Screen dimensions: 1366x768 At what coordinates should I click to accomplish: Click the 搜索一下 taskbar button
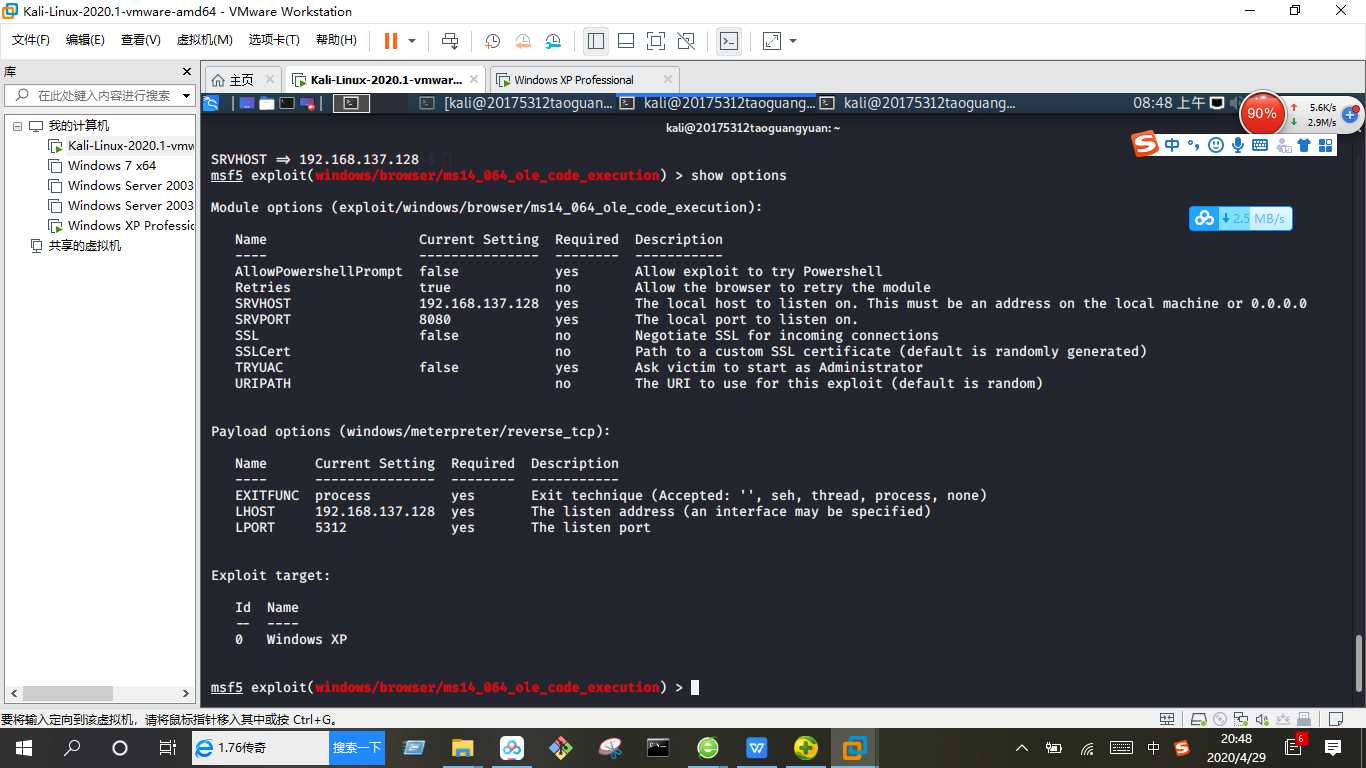(x=357, y=748)
